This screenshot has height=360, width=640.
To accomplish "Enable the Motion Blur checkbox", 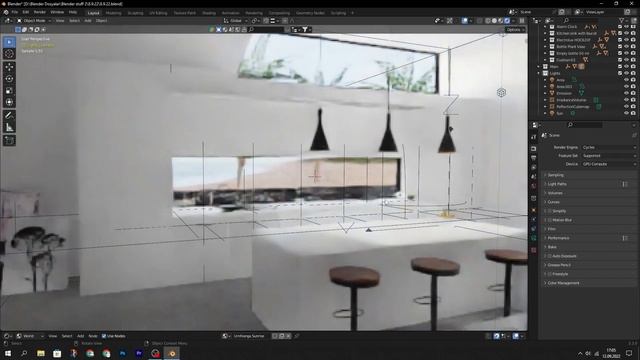I will click(549, 220).
